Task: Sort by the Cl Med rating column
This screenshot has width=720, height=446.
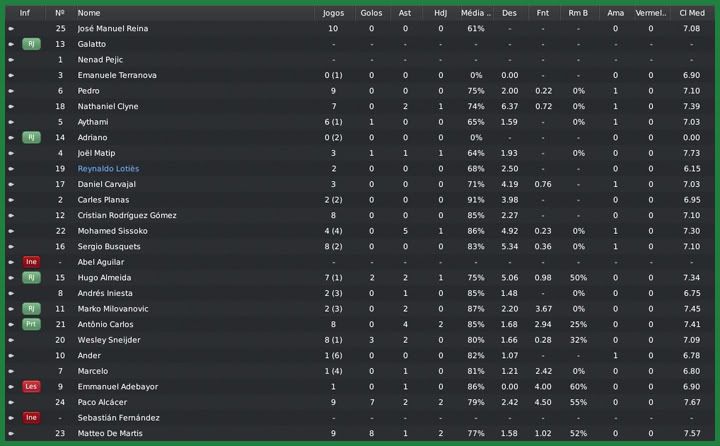Action: point(690,13)
